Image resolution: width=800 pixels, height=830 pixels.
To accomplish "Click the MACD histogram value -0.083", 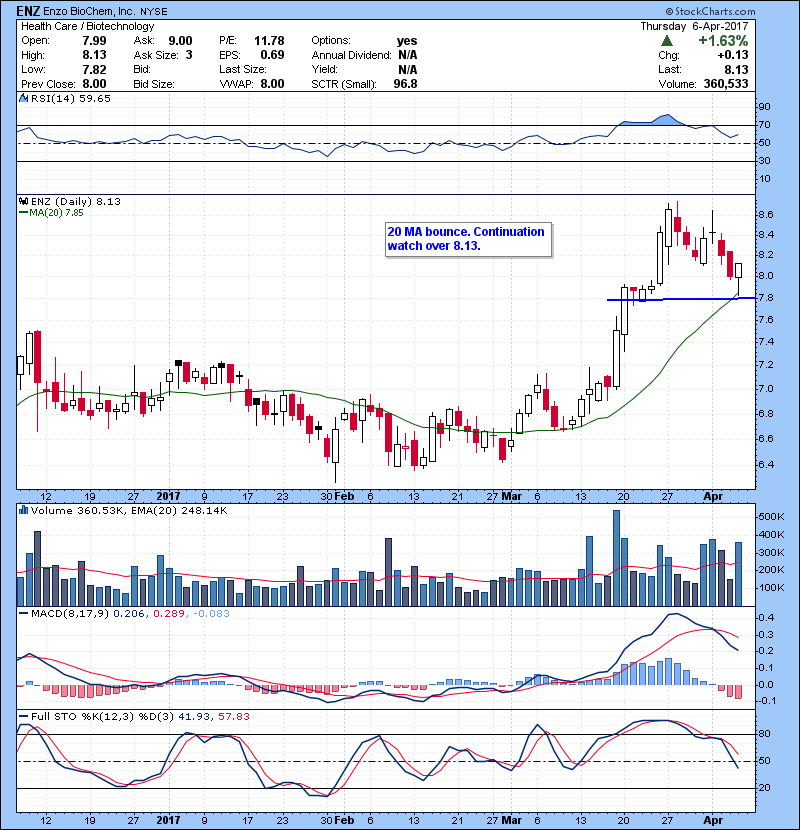I will point(211,614).
